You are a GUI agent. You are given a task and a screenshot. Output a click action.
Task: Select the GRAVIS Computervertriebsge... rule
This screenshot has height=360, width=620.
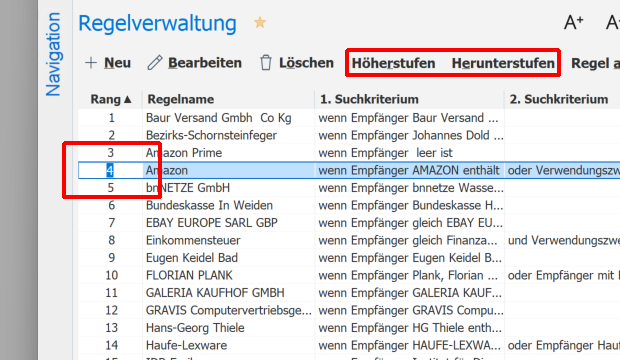[228, 310]
